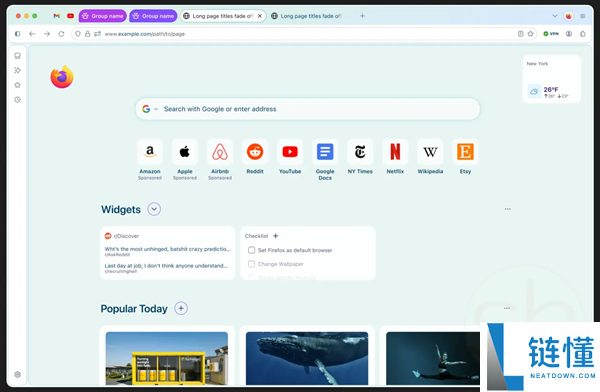Toggle the VPN status button
This screenshot has height=392, width=600.
coord(551,34)
